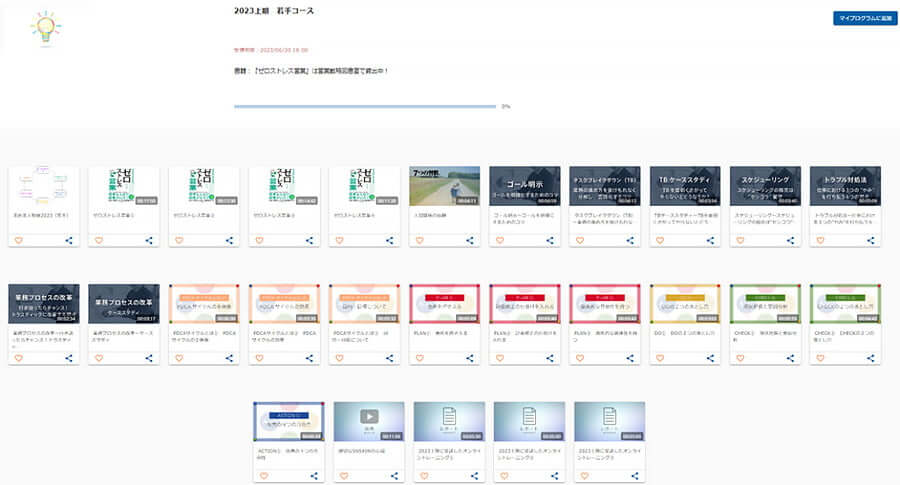The image size is (900, 485).
Task: Share the ゴール明示 video card
Action: tap(551, 241)
